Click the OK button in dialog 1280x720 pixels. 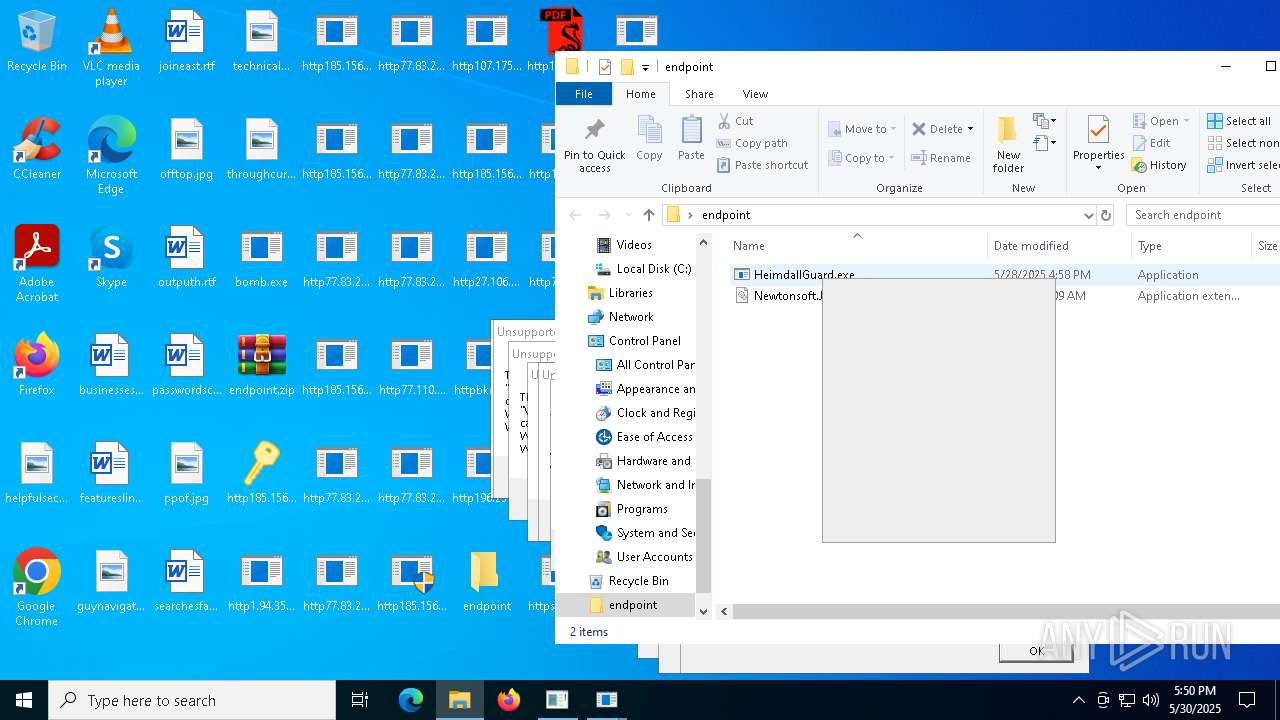[1036, 651]
